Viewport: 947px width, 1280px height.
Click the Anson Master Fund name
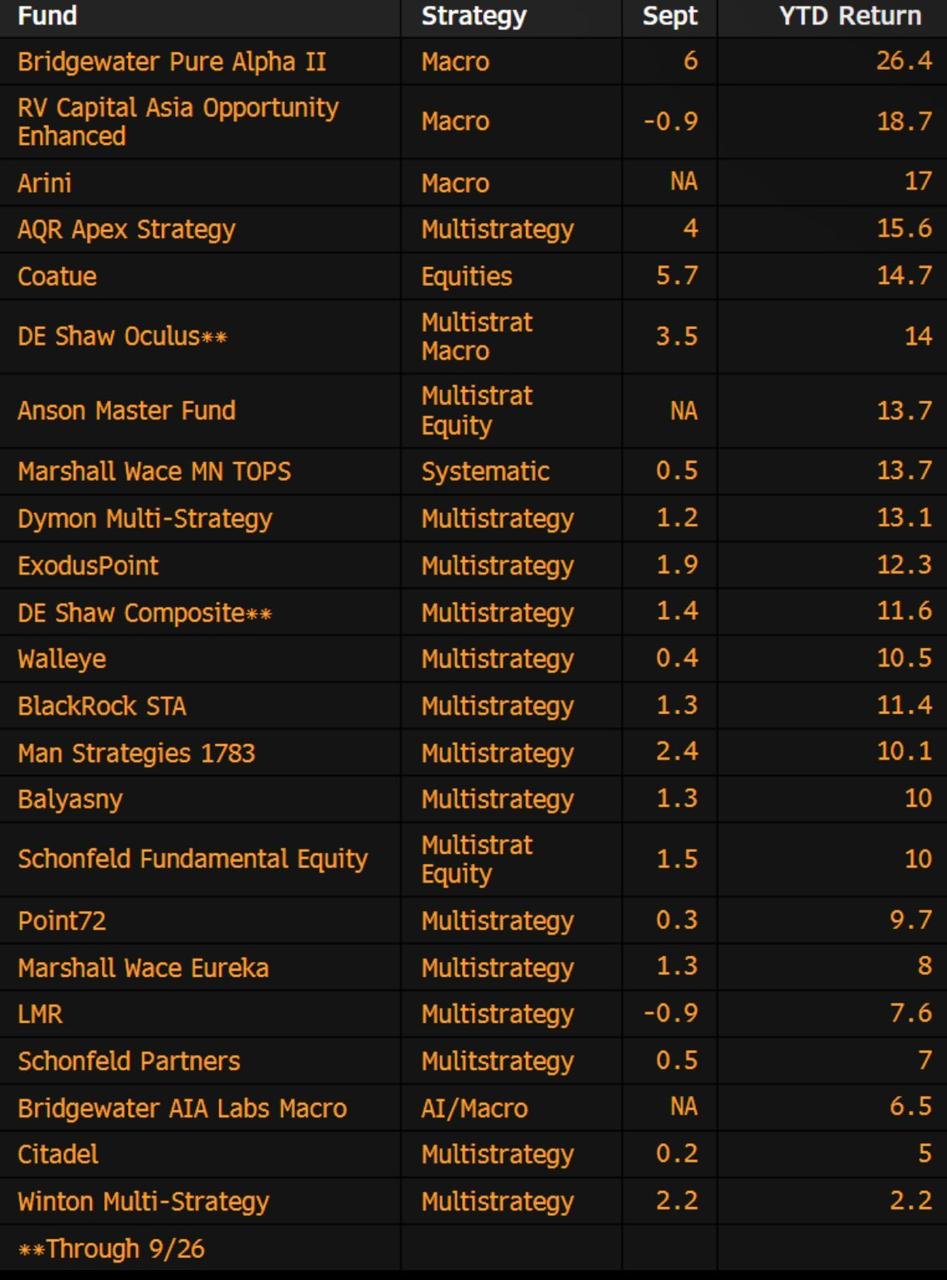(x=126, y=410)
